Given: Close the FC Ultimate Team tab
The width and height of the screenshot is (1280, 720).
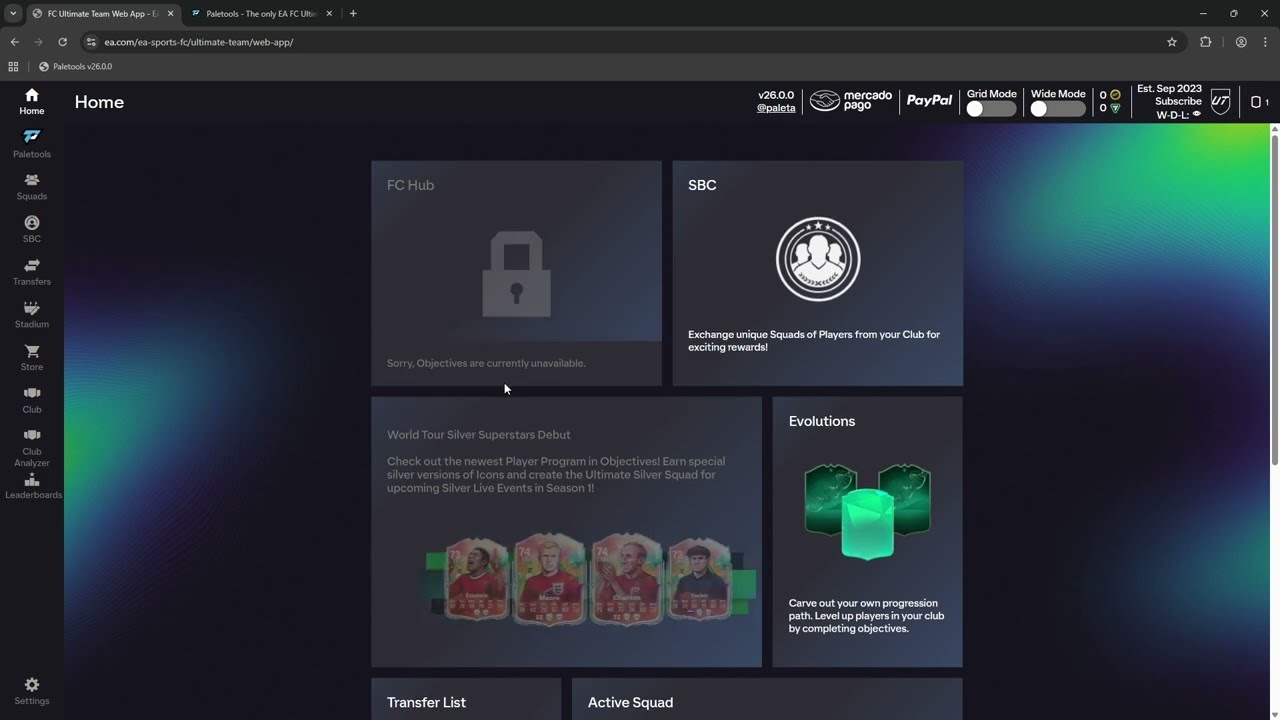Looking at the screenshot, I should coord(171,14).
